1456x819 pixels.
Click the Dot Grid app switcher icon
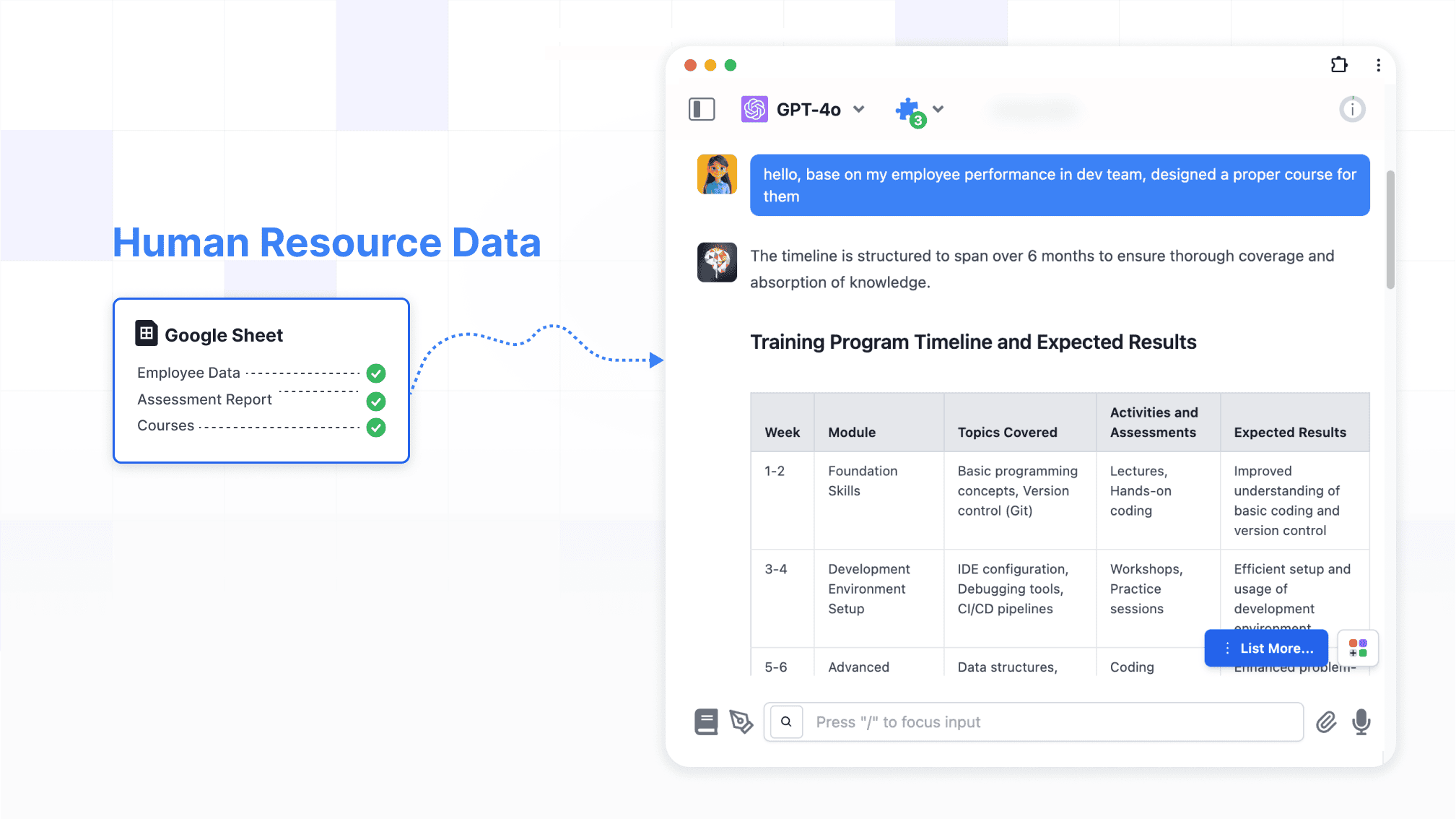[1358, 648]
